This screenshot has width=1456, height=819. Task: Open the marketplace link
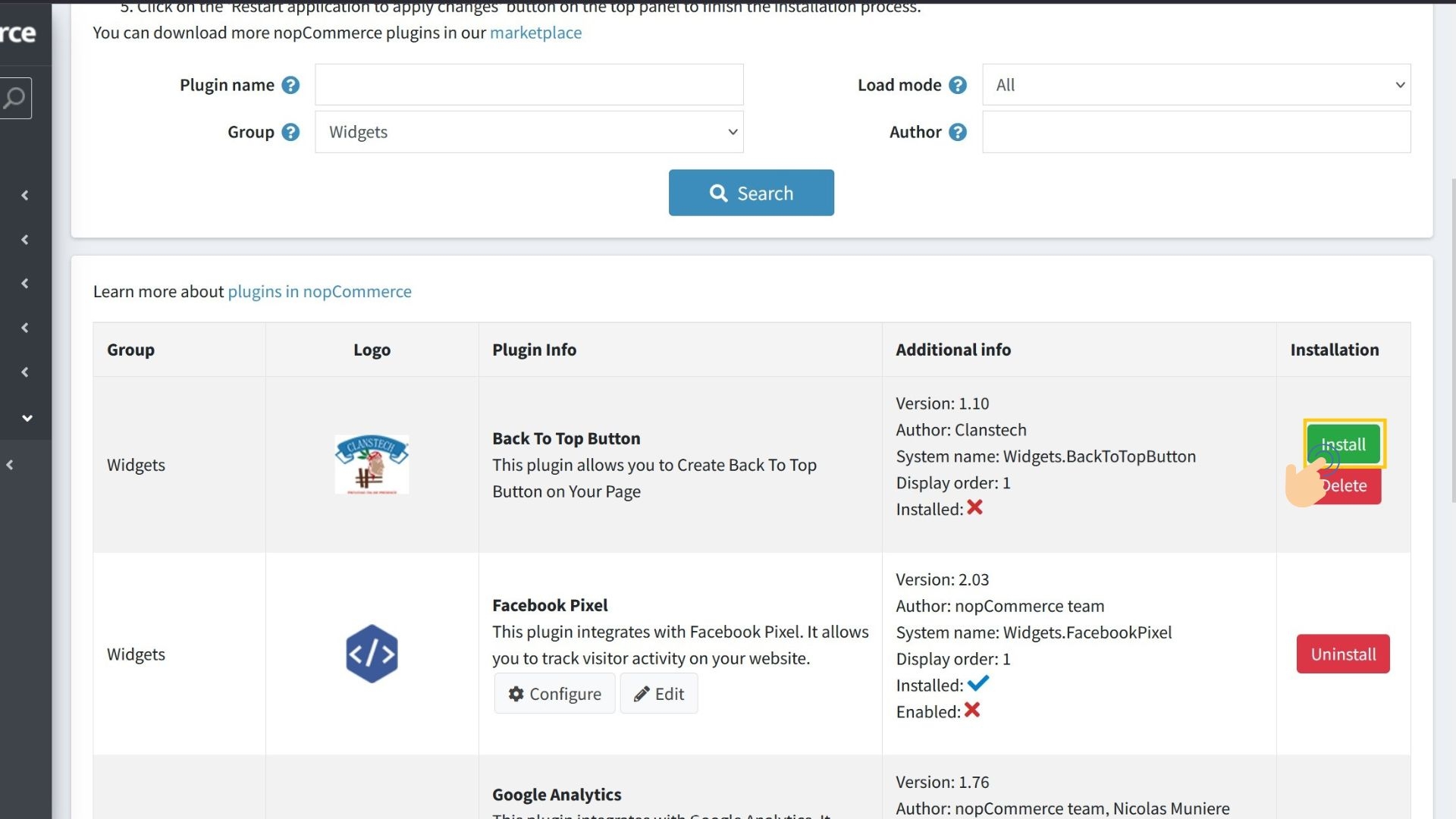(x=535, y=33)
